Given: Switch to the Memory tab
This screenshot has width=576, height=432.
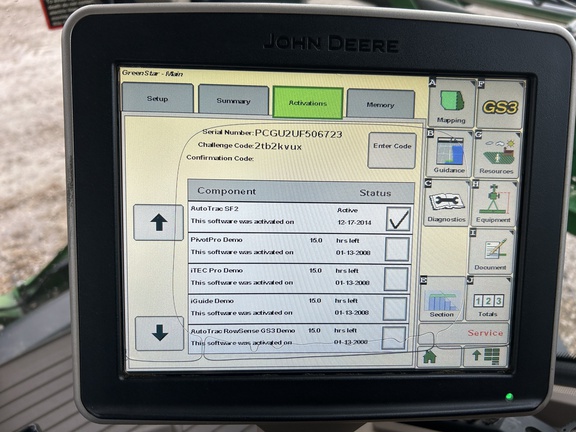Looking at the screenshot, I should tap(381, 104).
